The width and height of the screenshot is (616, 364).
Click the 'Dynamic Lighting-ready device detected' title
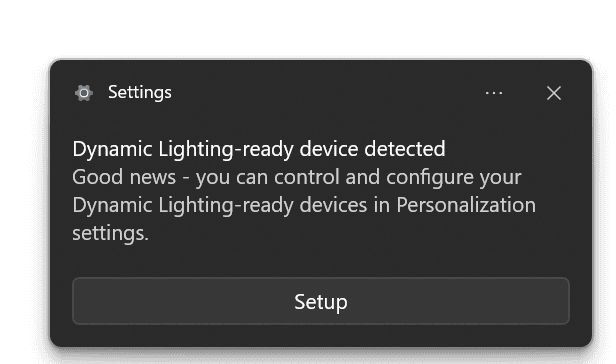(259, 149)
